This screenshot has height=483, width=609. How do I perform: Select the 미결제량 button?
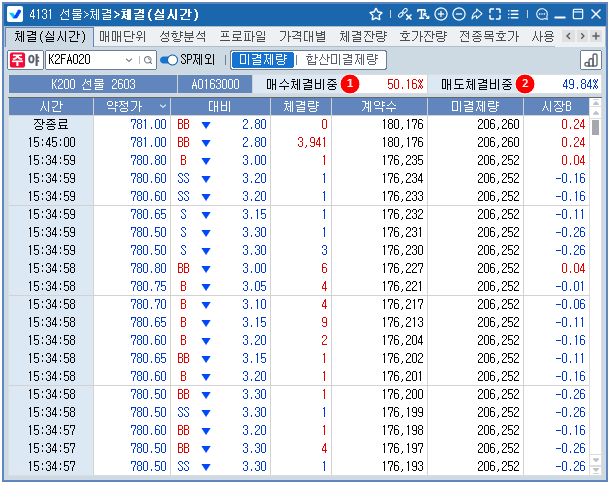point(264,60)
